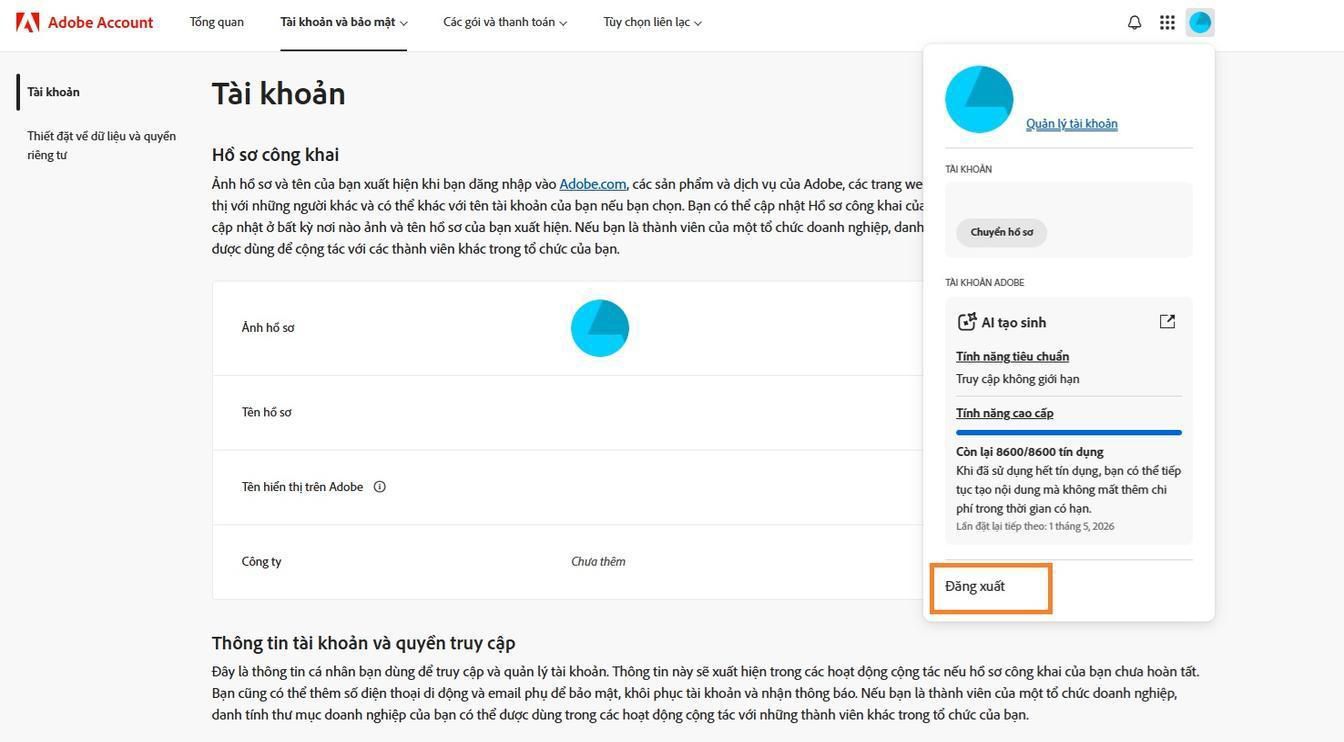1344x742 pixels.
Task: Click Còn lại 8600/8600 tín dụng text
Action: 1030,452
